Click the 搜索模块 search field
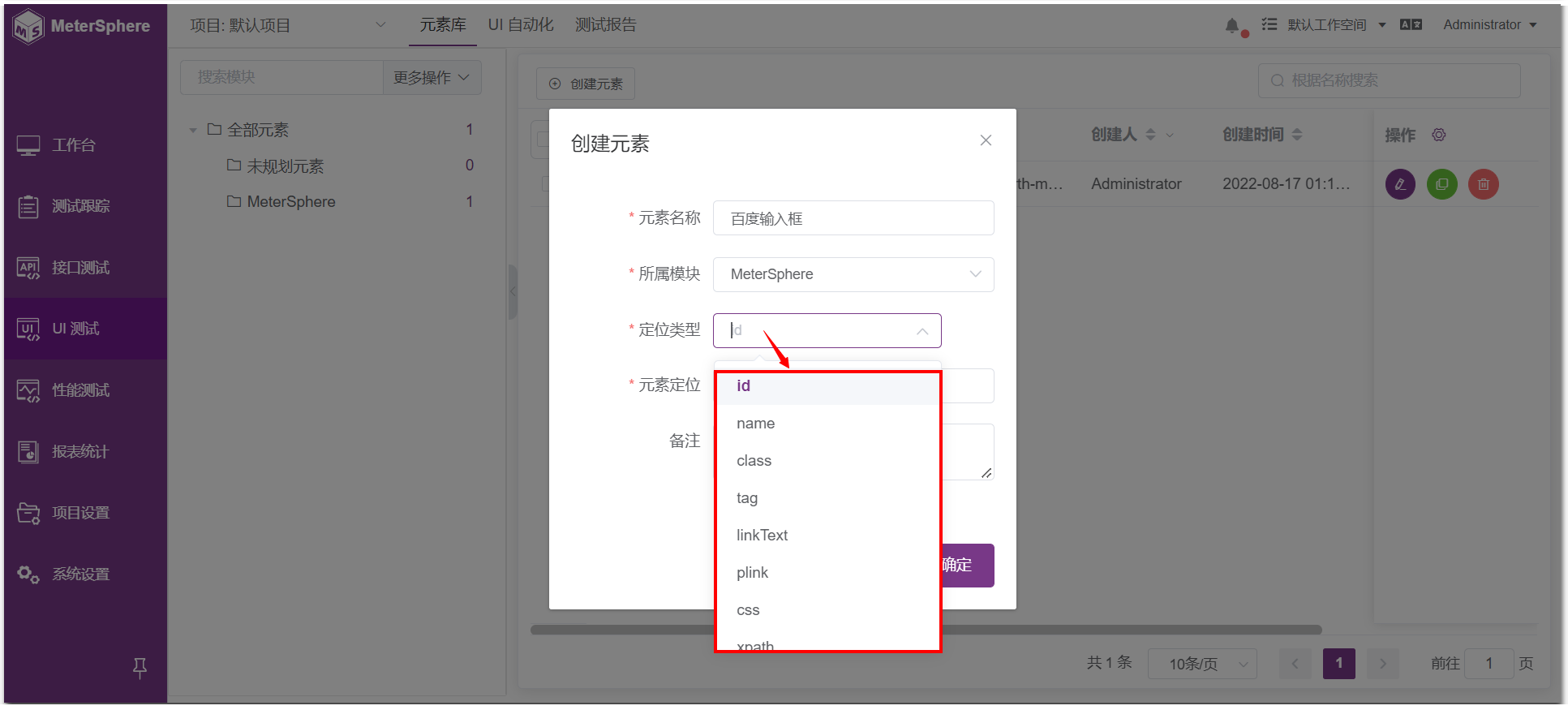 (281, 77)
